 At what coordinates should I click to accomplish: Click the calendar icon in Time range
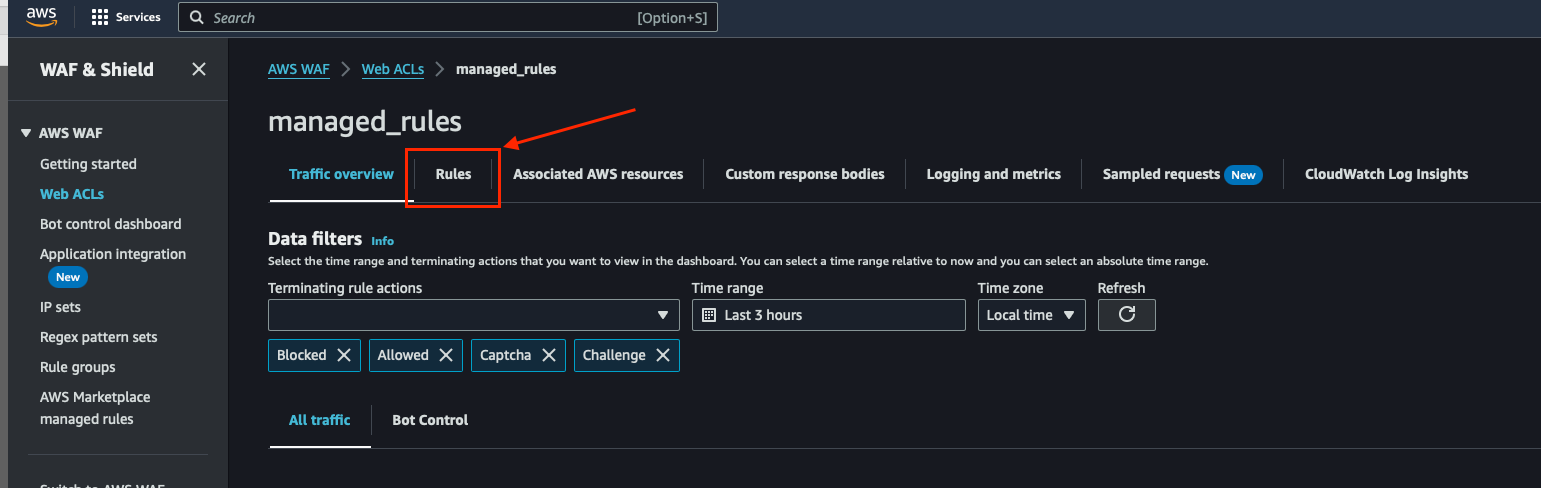point(709,315)
